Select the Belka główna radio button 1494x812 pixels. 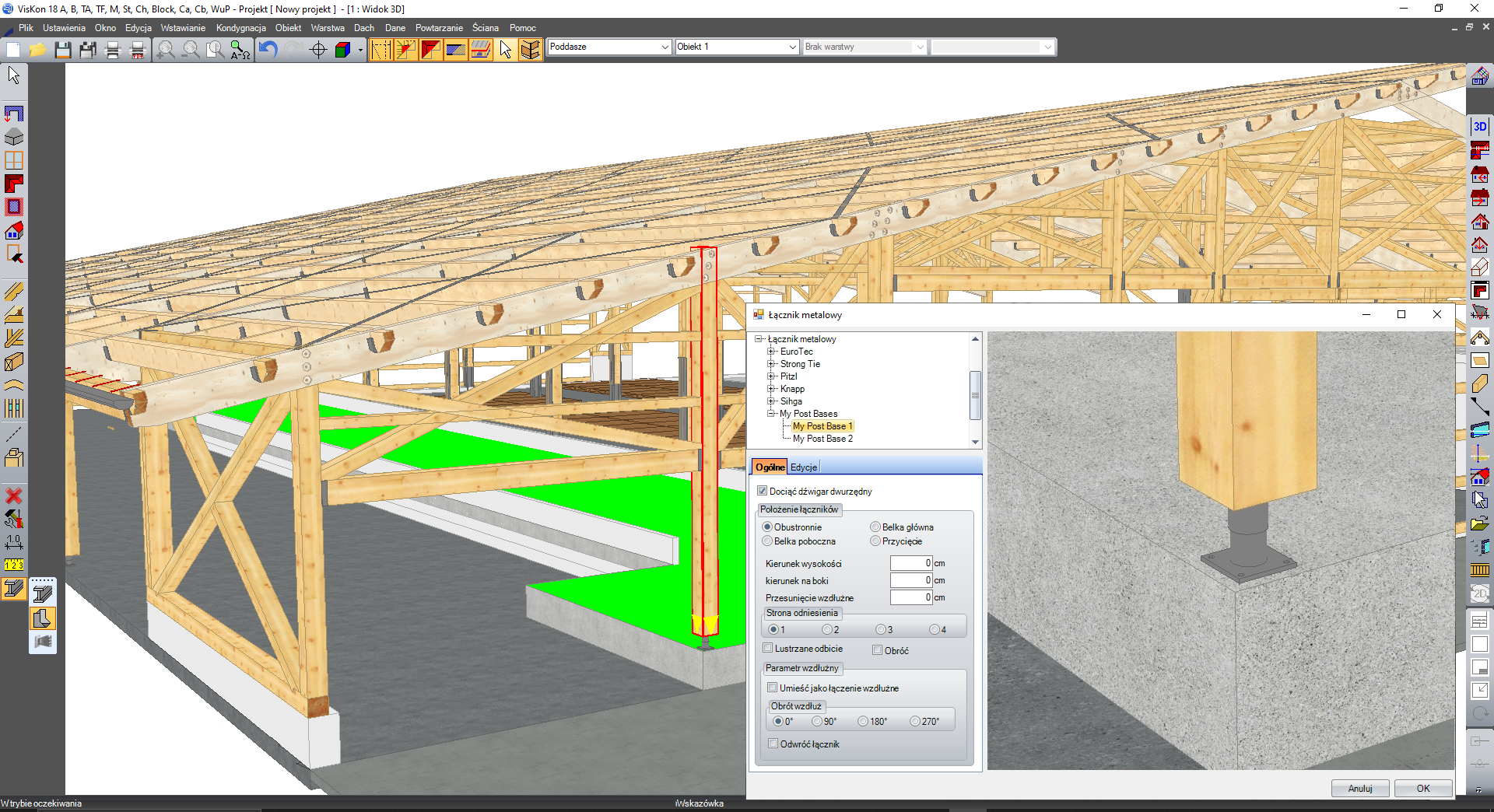tap(875, 527)
